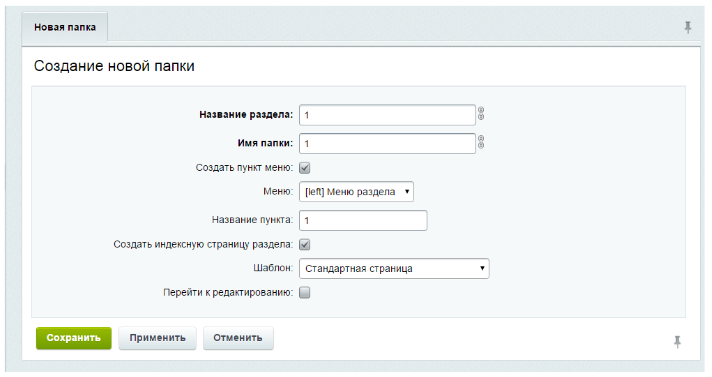This screenshot has height=377, width=712.
Task: Click the Создать индексную страницу раздела label
Action: pos(203,244)
